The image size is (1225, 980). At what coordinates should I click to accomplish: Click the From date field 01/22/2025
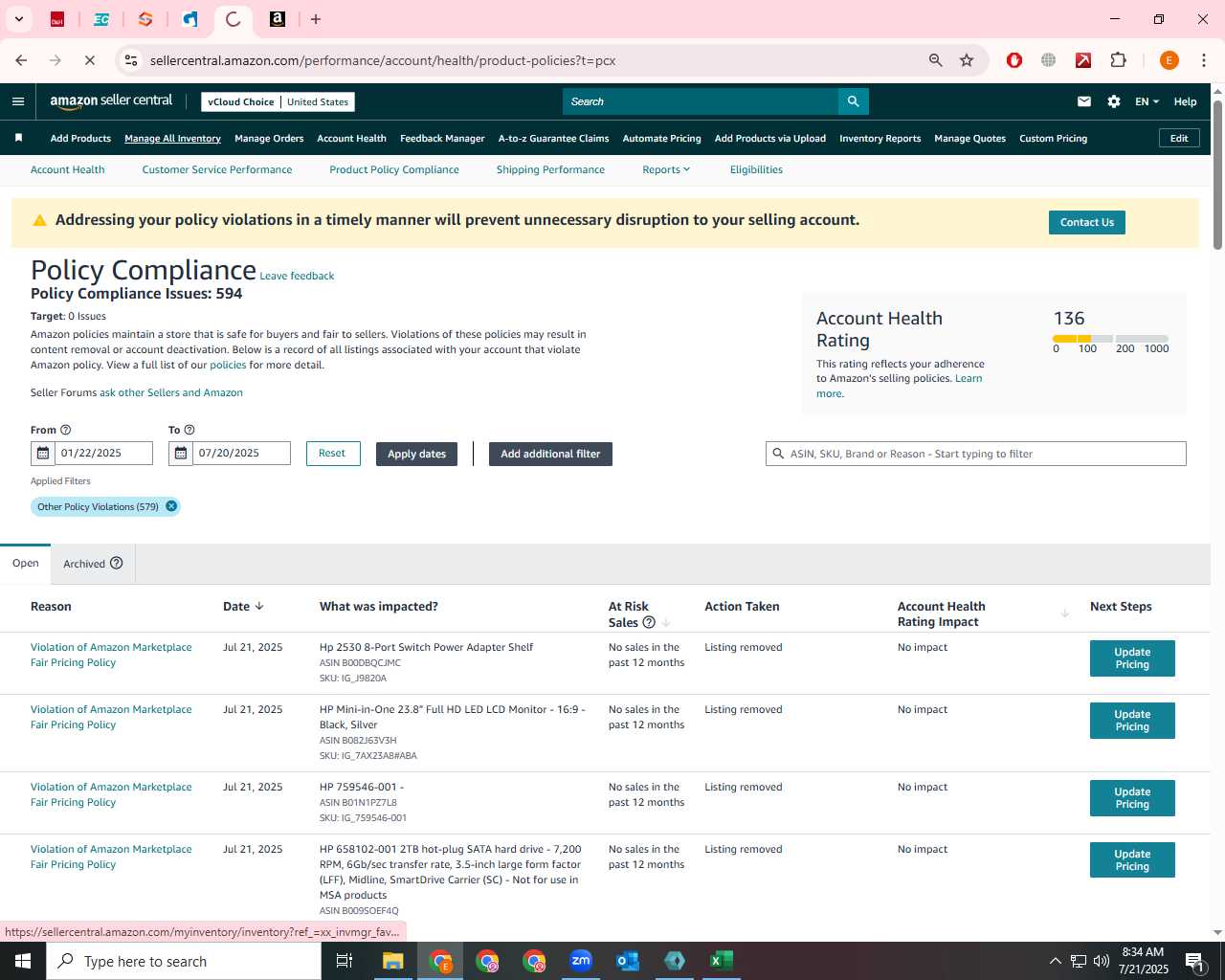(x=103, y=454)
